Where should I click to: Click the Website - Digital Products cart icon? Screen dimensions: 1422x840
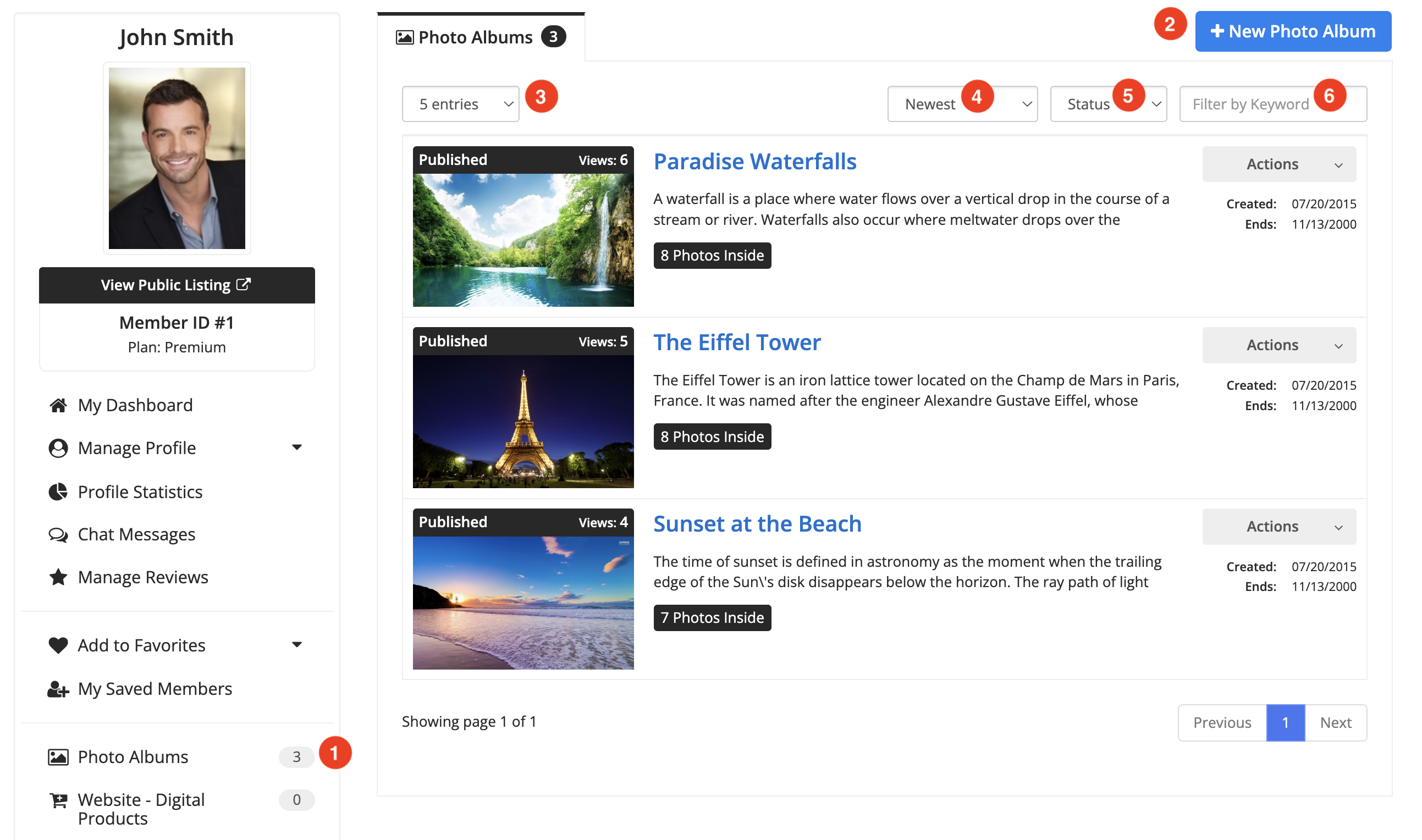(x=58, y=800)
